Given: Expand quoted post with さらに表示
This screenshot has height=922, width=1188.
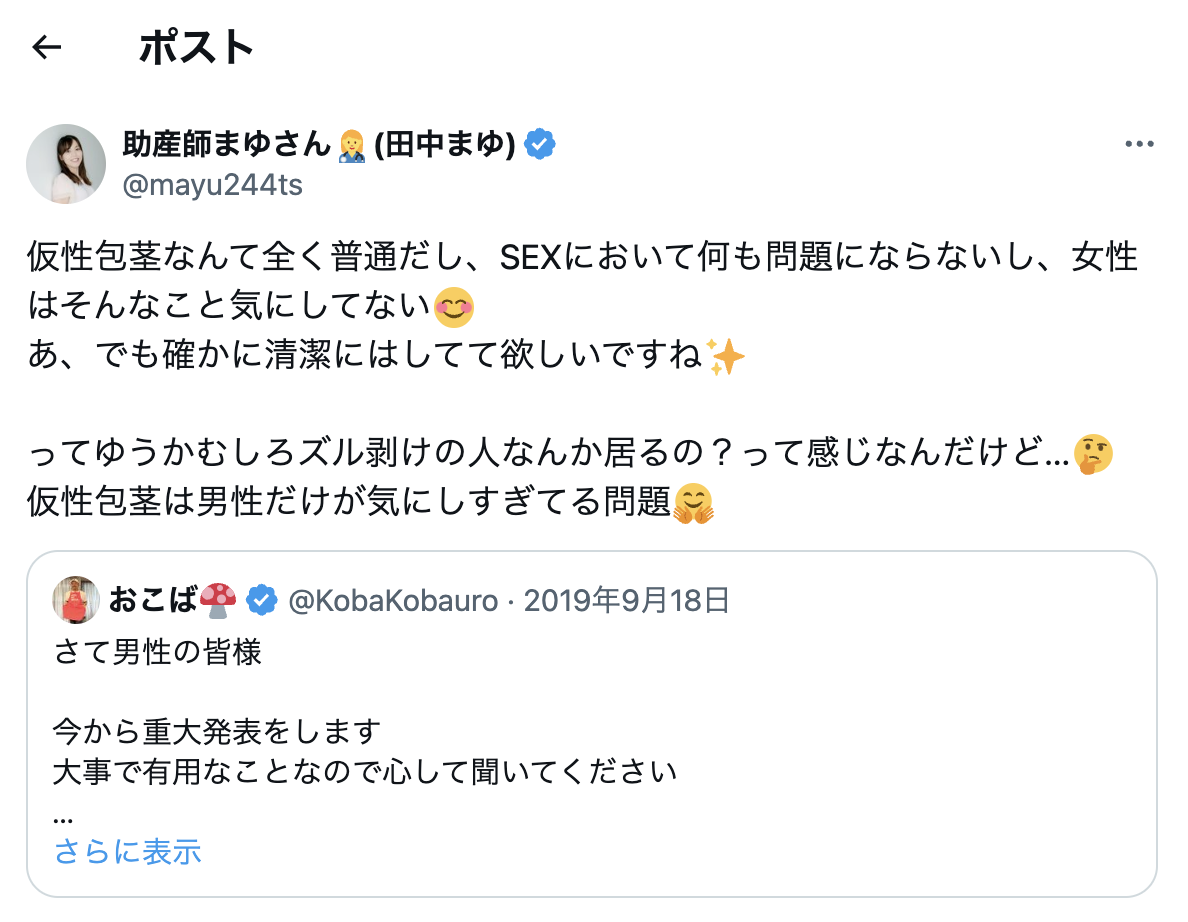Looking at the screenshot, I should point(128,851).
